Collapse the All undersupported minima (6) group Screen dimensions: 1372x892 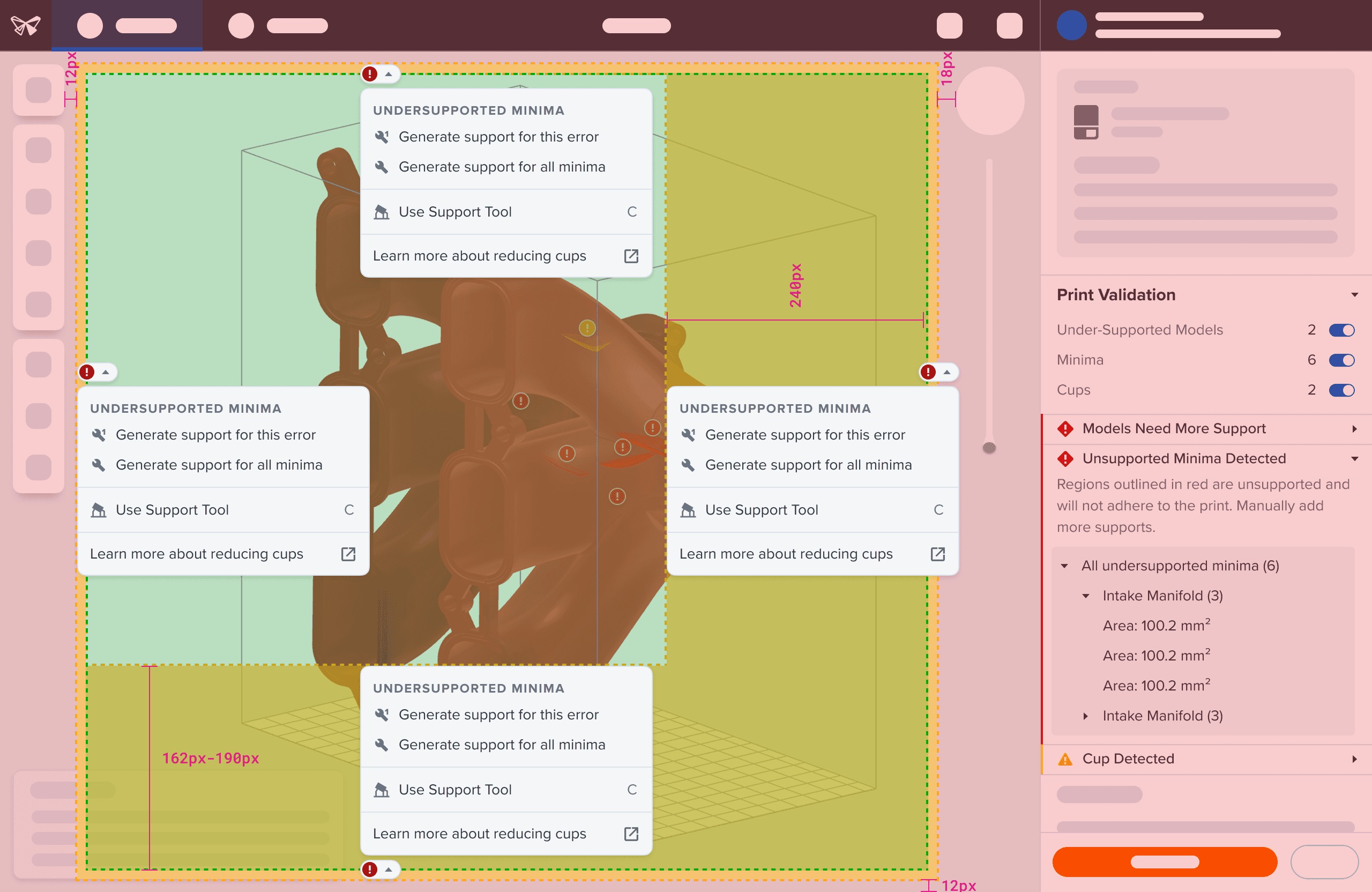[x=1064, y=566]
